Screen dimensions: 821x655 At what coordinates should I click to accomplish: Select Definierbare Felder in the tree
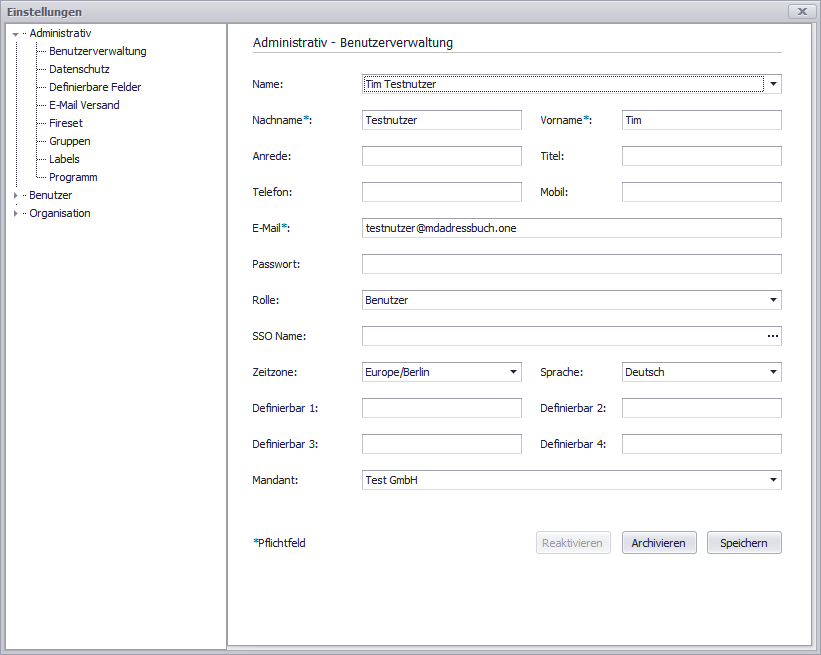pos(95,88)
